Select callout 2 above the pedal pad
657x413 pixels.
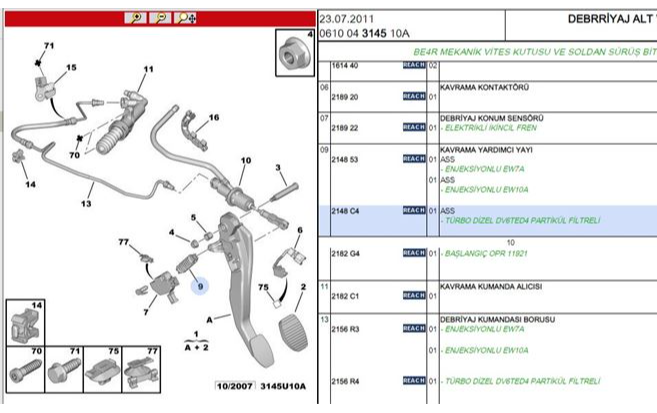click(x=303, y=287)
